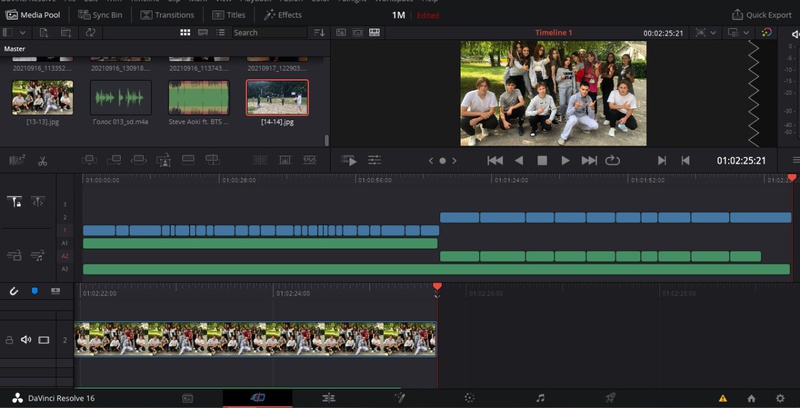Open Project Settings gear icon
The height and width of the screenshot is (408, 800).
click(780, 398)
